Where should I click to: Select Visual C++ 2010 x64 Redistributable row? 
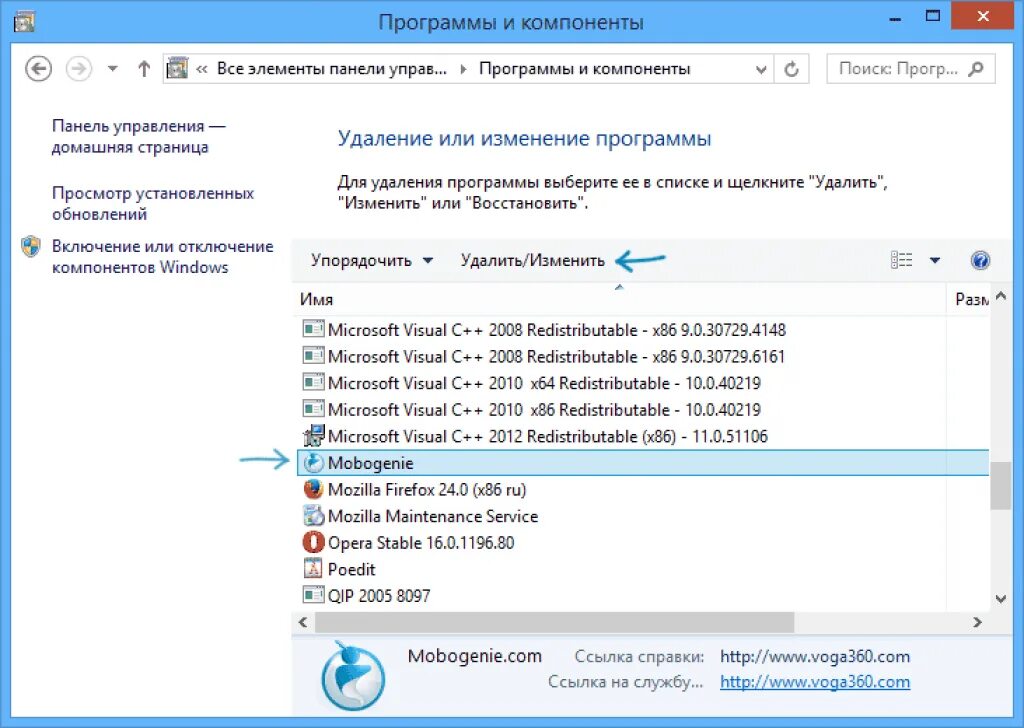pyautogui.click(x=643, y=383)
